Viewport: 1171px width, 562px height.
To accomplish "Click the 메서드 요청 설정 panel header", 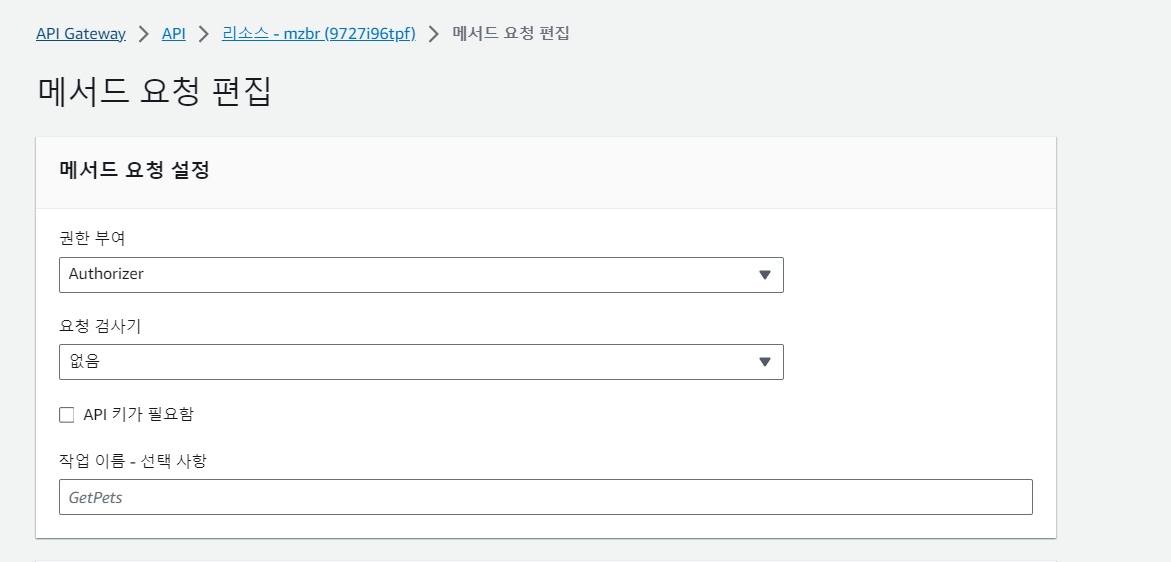I will (134, 171).
